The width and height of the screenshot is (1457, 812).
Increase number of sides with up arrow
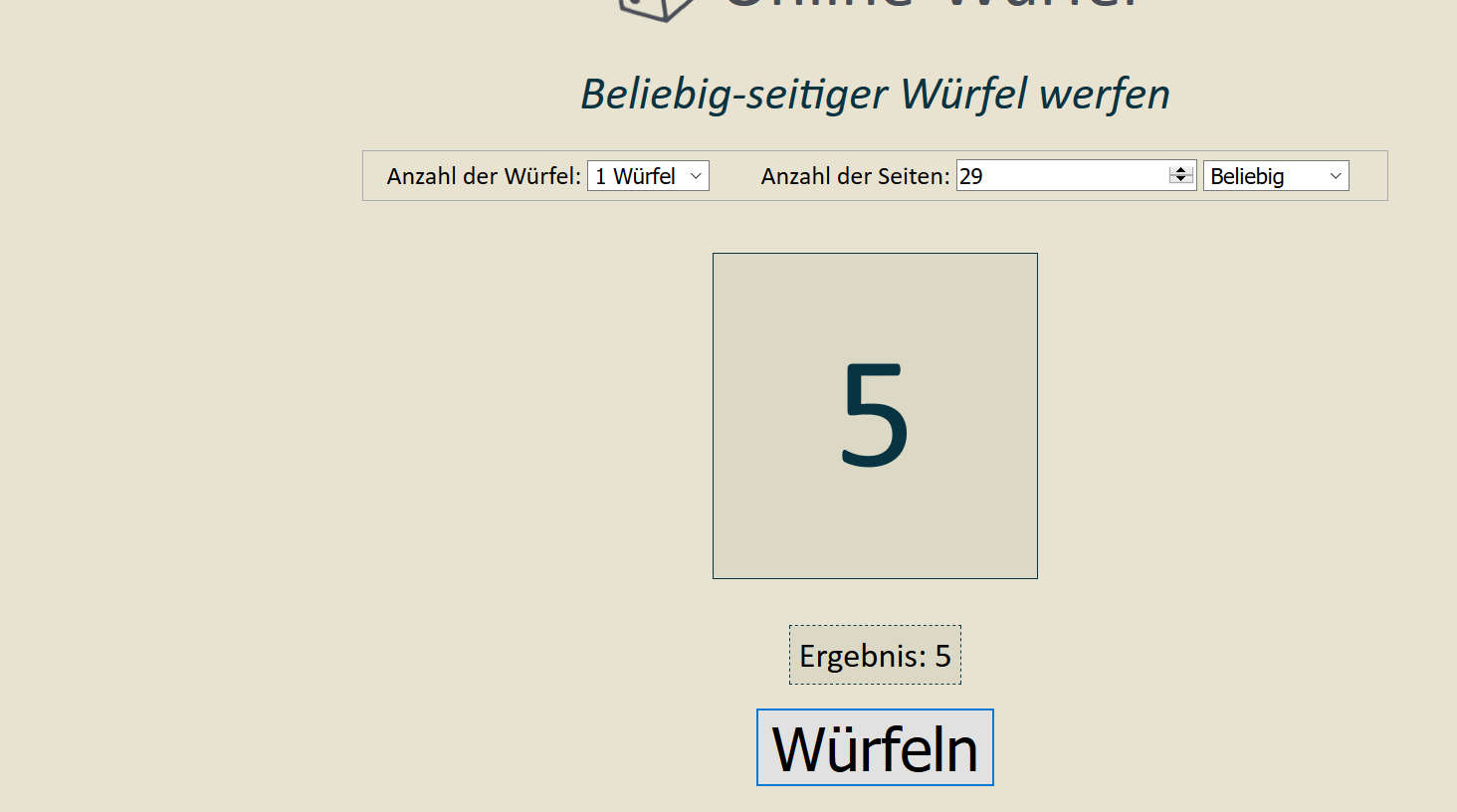[x=1181, y=170]
